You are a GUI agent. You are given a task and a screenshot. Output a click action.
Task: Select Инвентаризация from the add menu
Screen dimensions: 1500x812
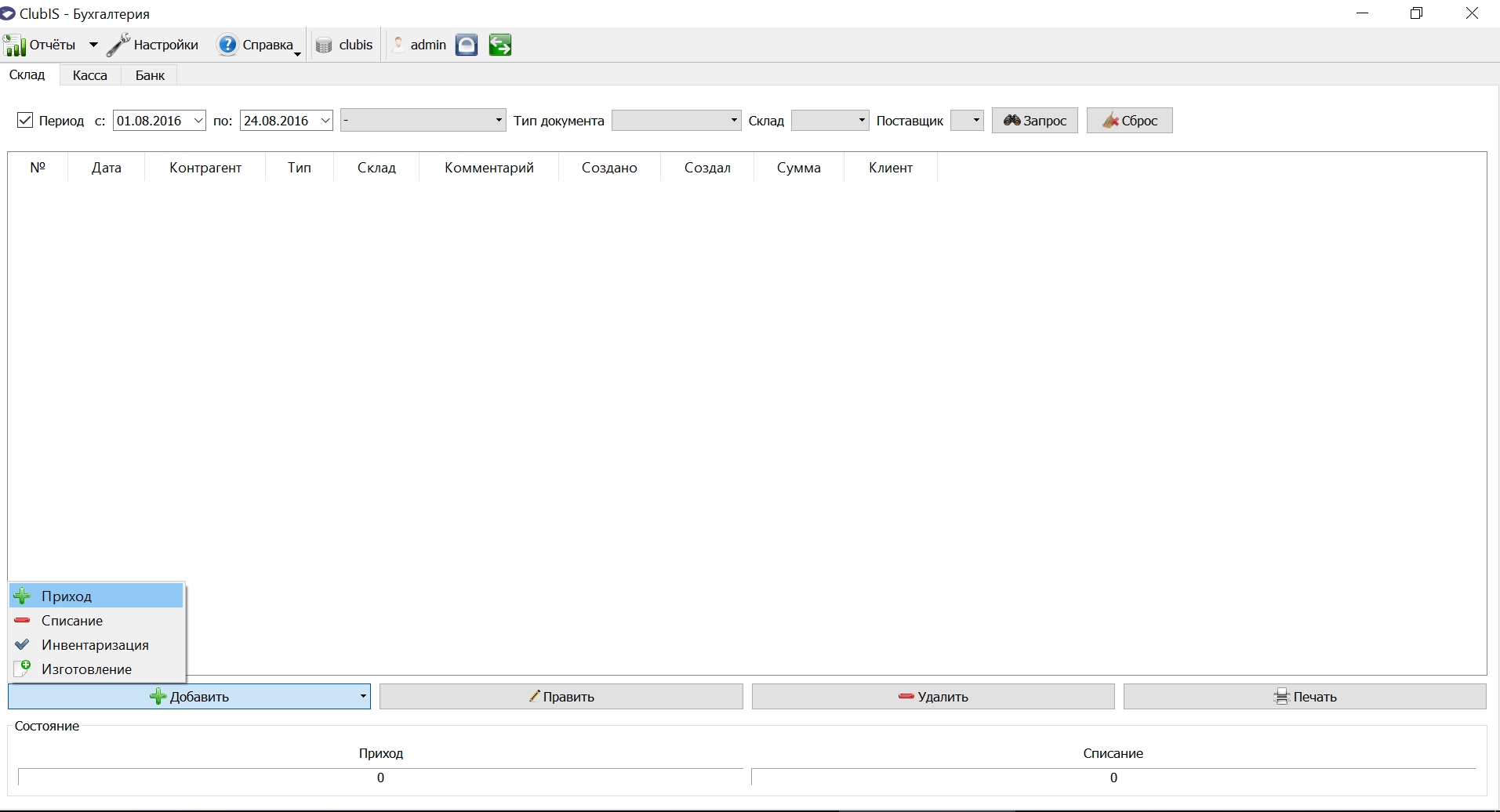(x=96, y=644)
